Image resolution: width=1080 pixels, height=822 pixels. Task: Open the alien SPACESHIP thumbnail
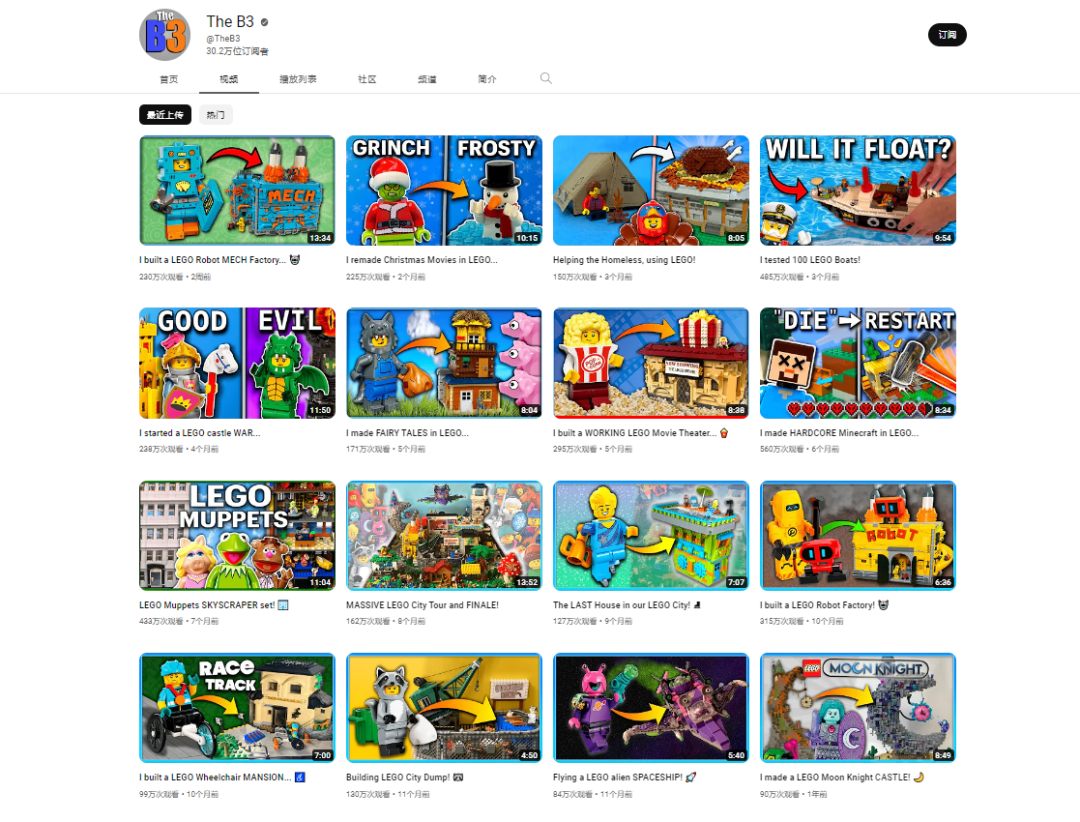(x=651, y=708)
